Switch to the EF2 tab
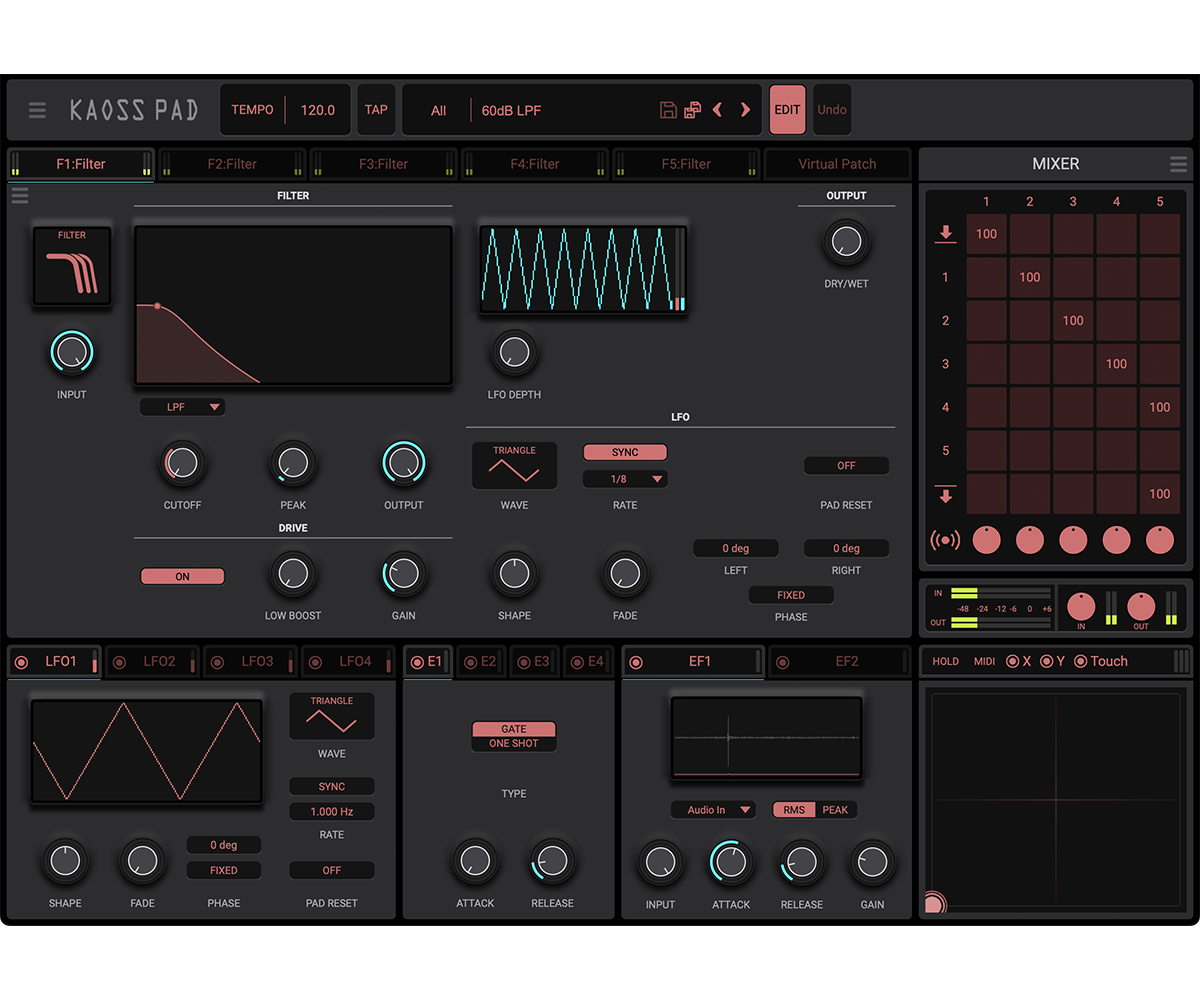Screen dimensions: 1200x1000 point(839,661)
